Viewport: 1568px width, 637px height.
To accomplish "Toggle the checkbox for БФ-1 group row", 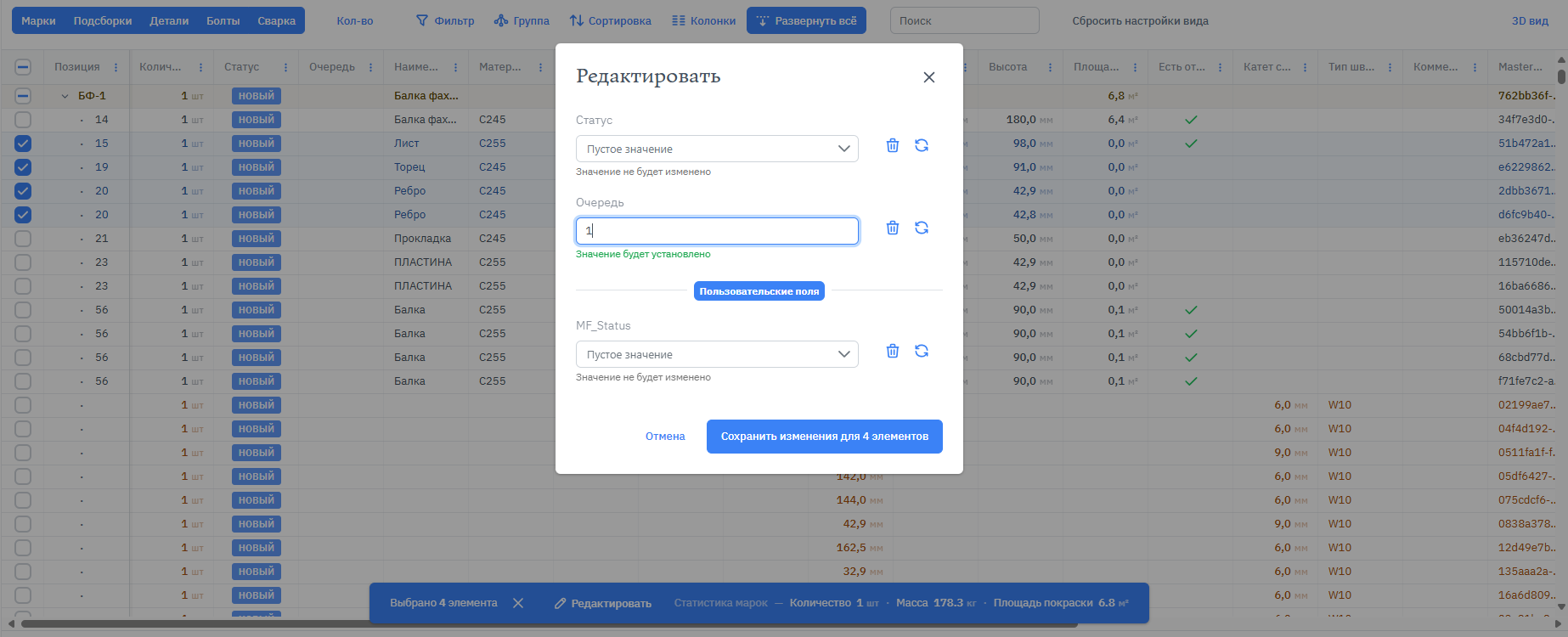I will [x=23, y=96].
